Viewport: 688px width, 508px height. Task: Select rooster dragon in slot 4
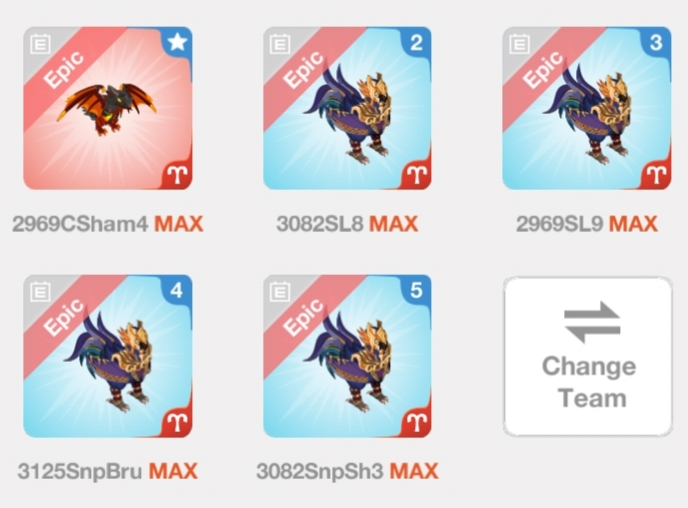108,356
